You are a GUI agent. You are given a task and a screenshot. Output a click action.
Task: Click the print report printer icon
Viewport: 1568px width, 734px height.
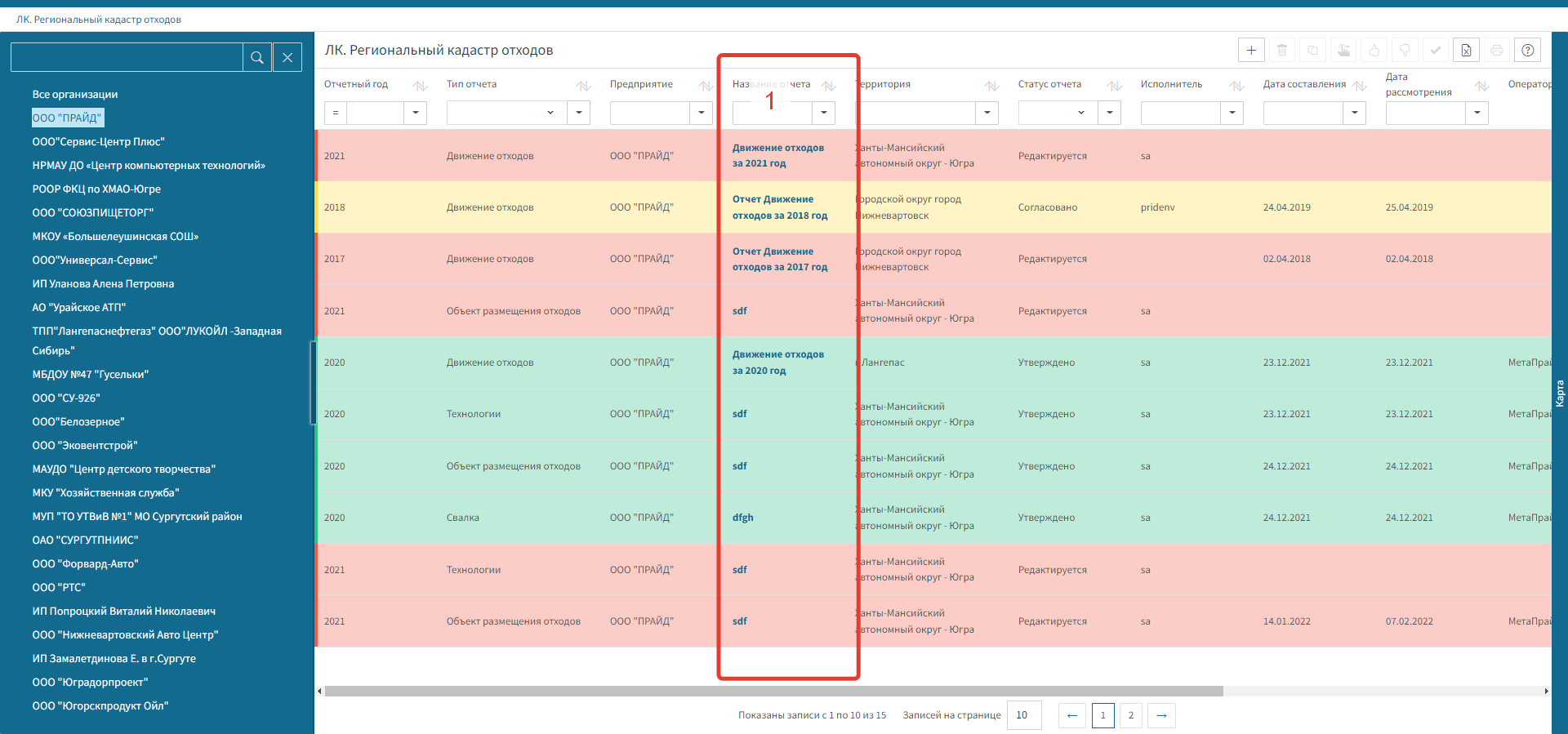click(1496, 51)
